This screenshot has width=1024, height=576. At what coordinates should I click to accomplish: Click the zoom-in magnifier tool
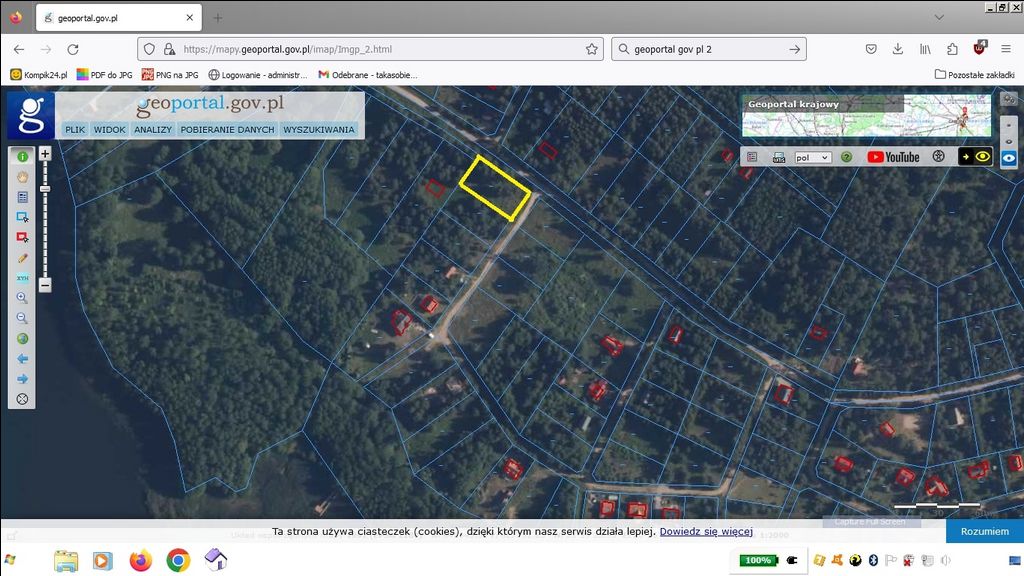pos(22,298)
